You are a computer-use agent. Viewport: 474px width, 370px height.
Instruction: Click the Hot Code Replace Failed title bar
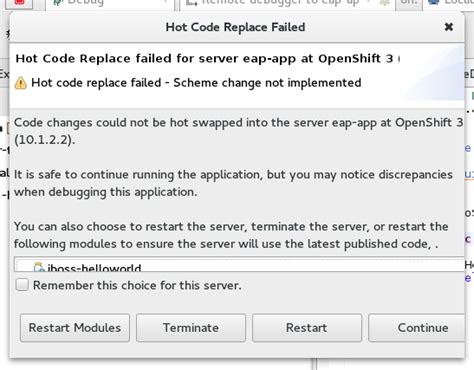click(235, 27)
